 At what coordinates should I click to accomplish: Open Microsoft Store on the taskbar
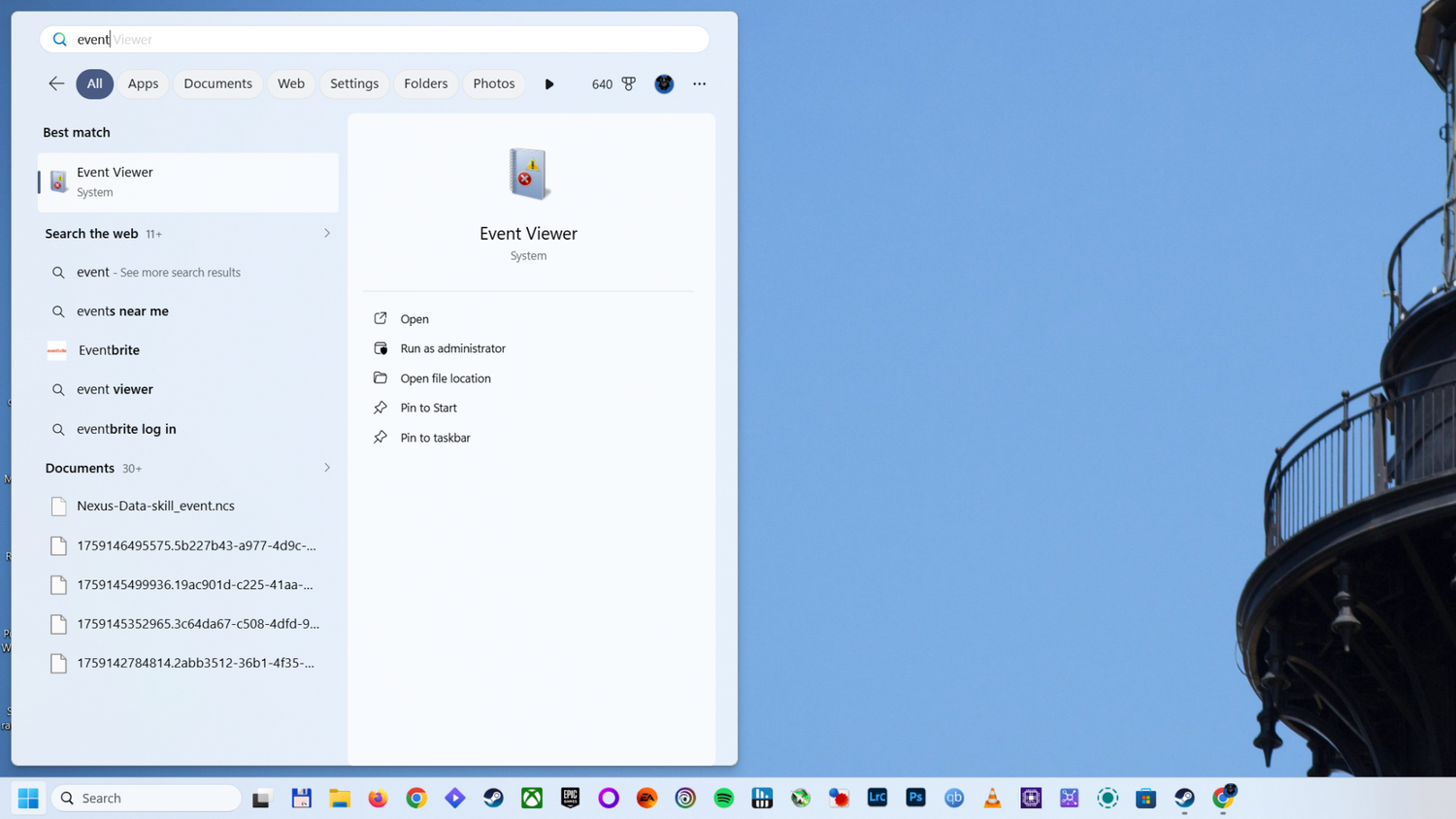(1146, 798)
